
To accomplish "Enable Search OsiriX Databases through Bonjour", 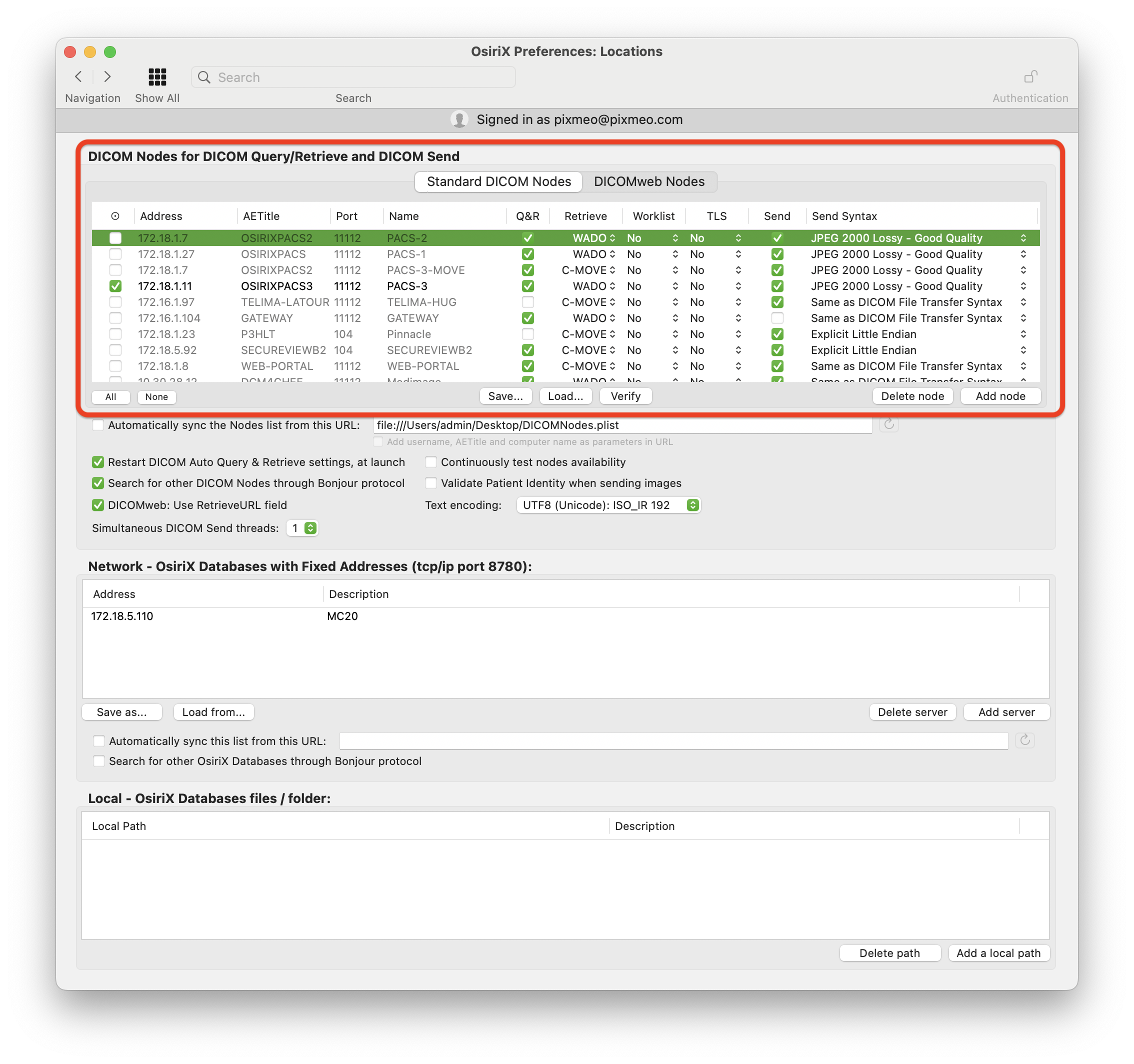I will pos(99,761).
